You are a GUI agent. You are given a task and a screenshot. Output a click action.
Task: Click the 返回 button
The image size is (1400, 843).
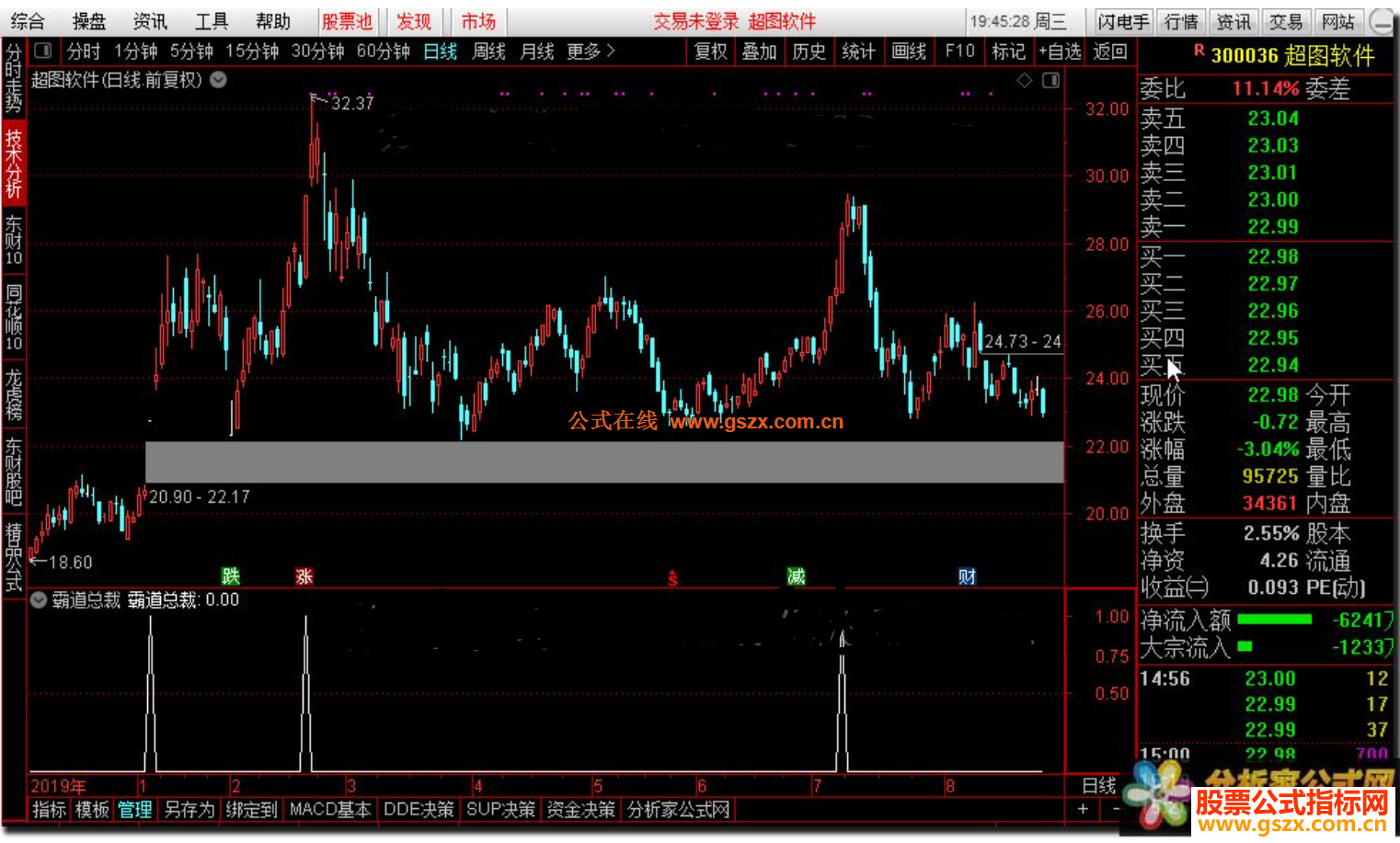1110,51
